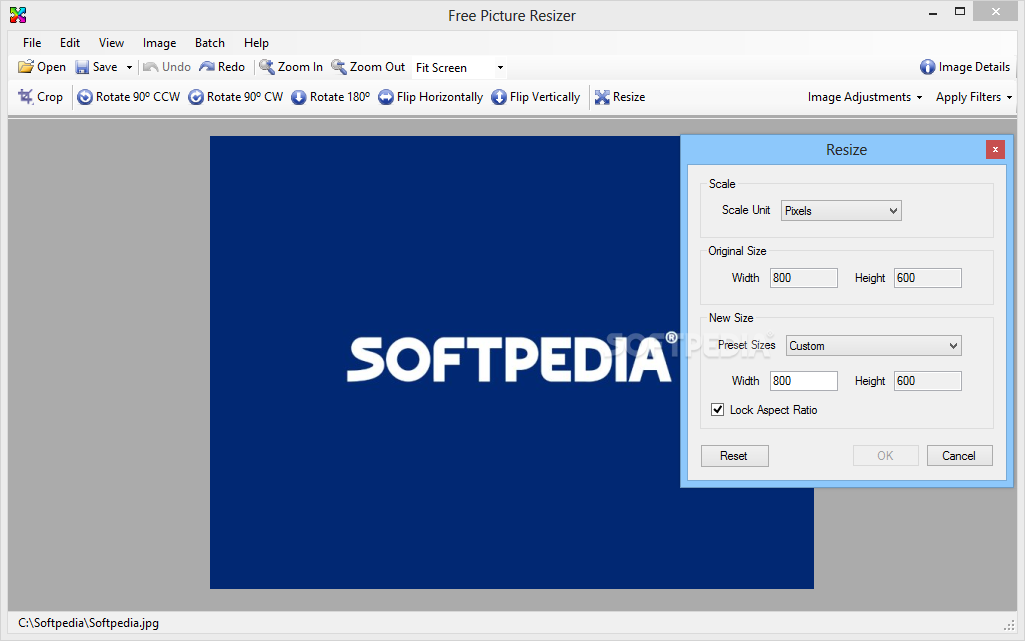1025x641 pixels.
Task: Click the status bar resize grip
Action: point(1009,625)
